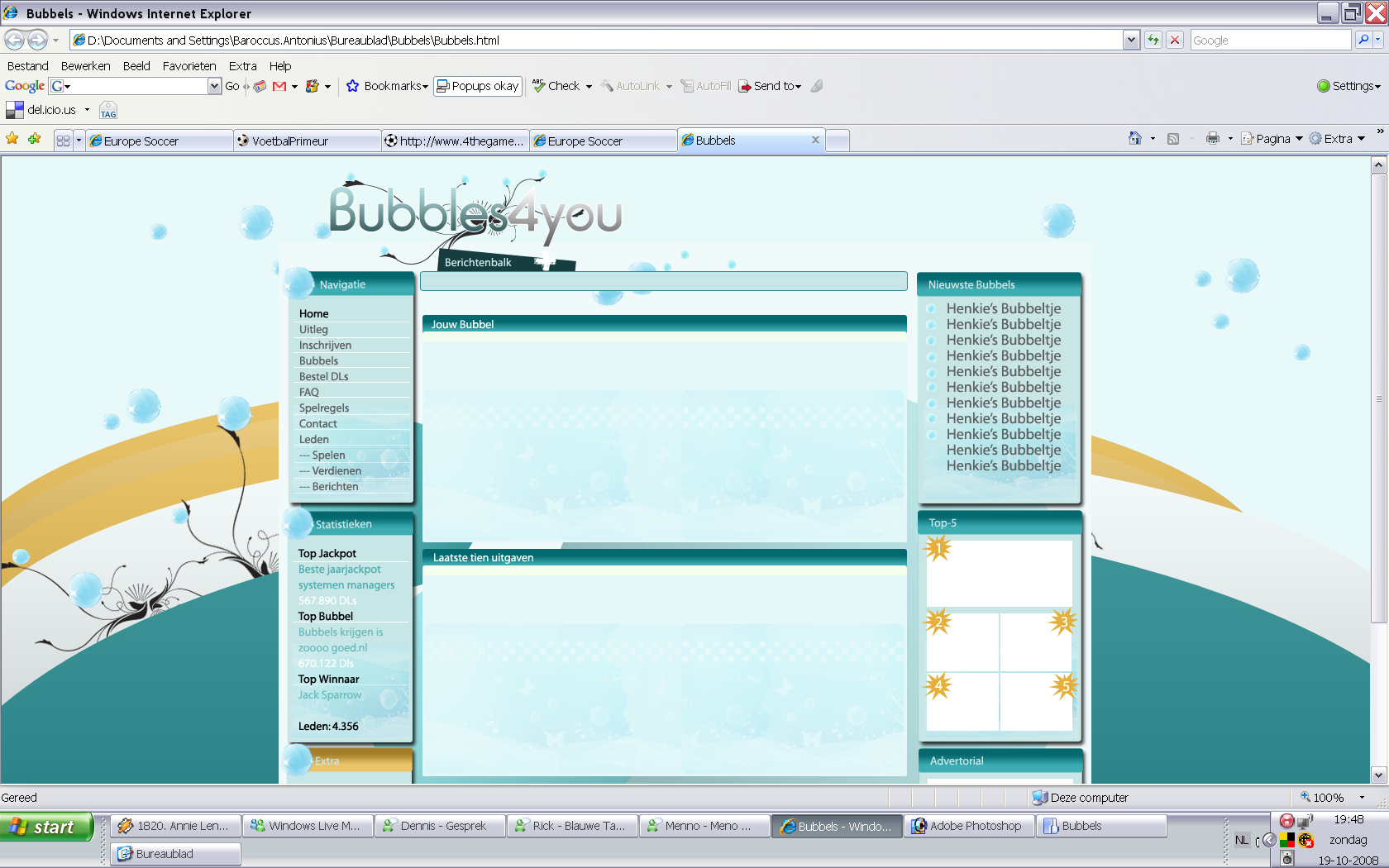The image size is (1389, 868).
Task: Click the Berichtenbalk text field
Action: point(663,281)
